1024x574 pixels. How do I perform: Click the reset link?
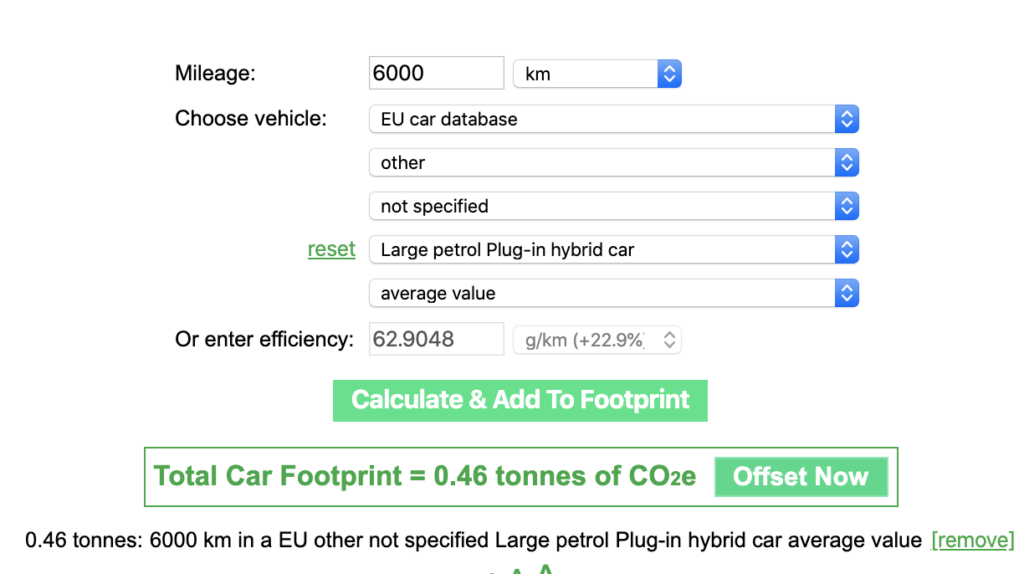[x=332, y=249]
